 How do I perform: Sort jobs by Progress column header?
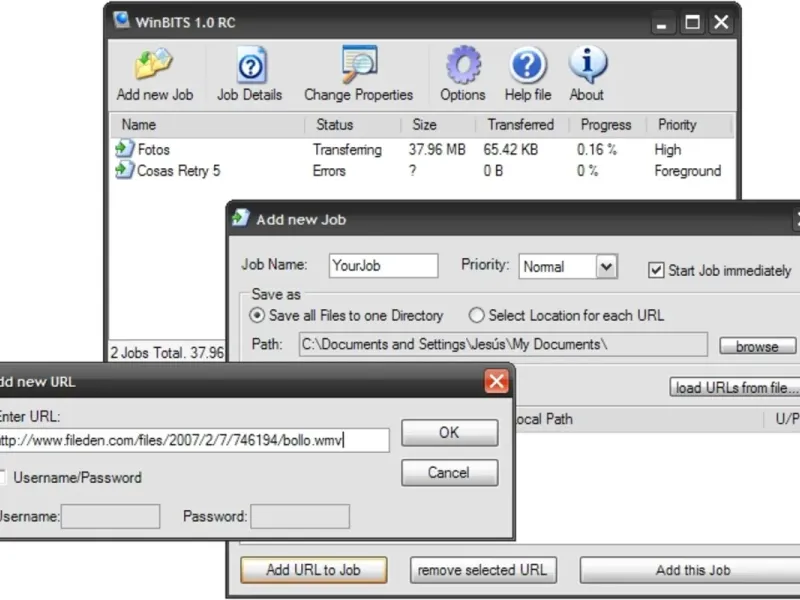pos(607,125)
